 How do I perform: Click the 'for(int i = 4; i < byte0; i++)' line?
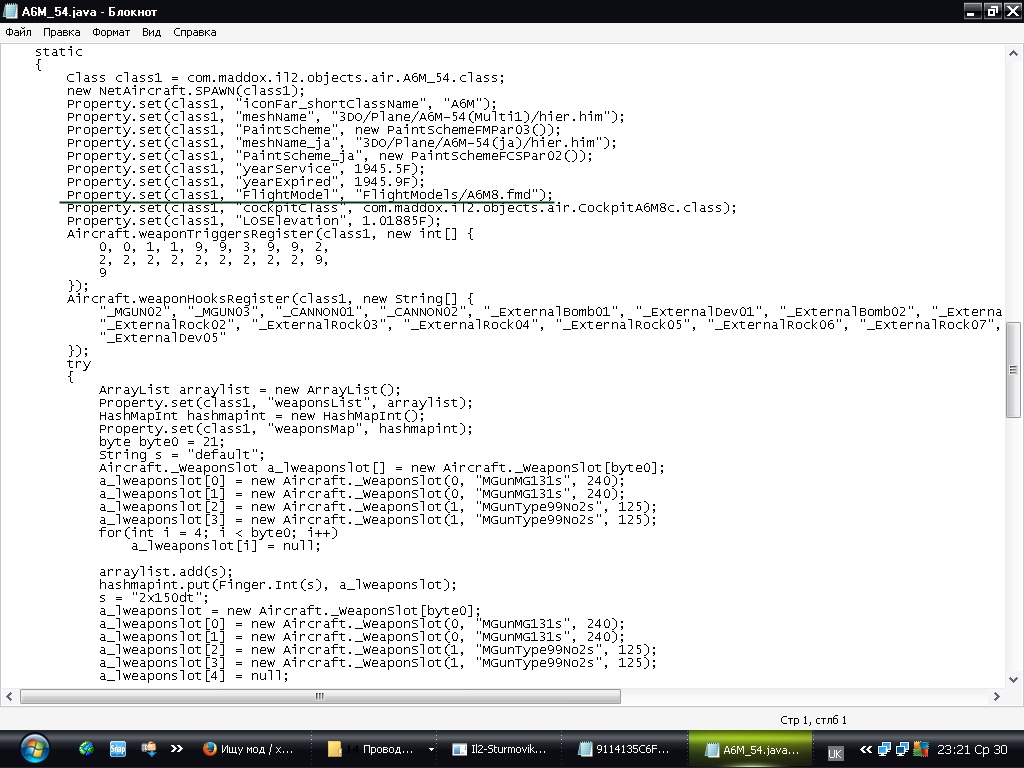click(x=219, y=533)
